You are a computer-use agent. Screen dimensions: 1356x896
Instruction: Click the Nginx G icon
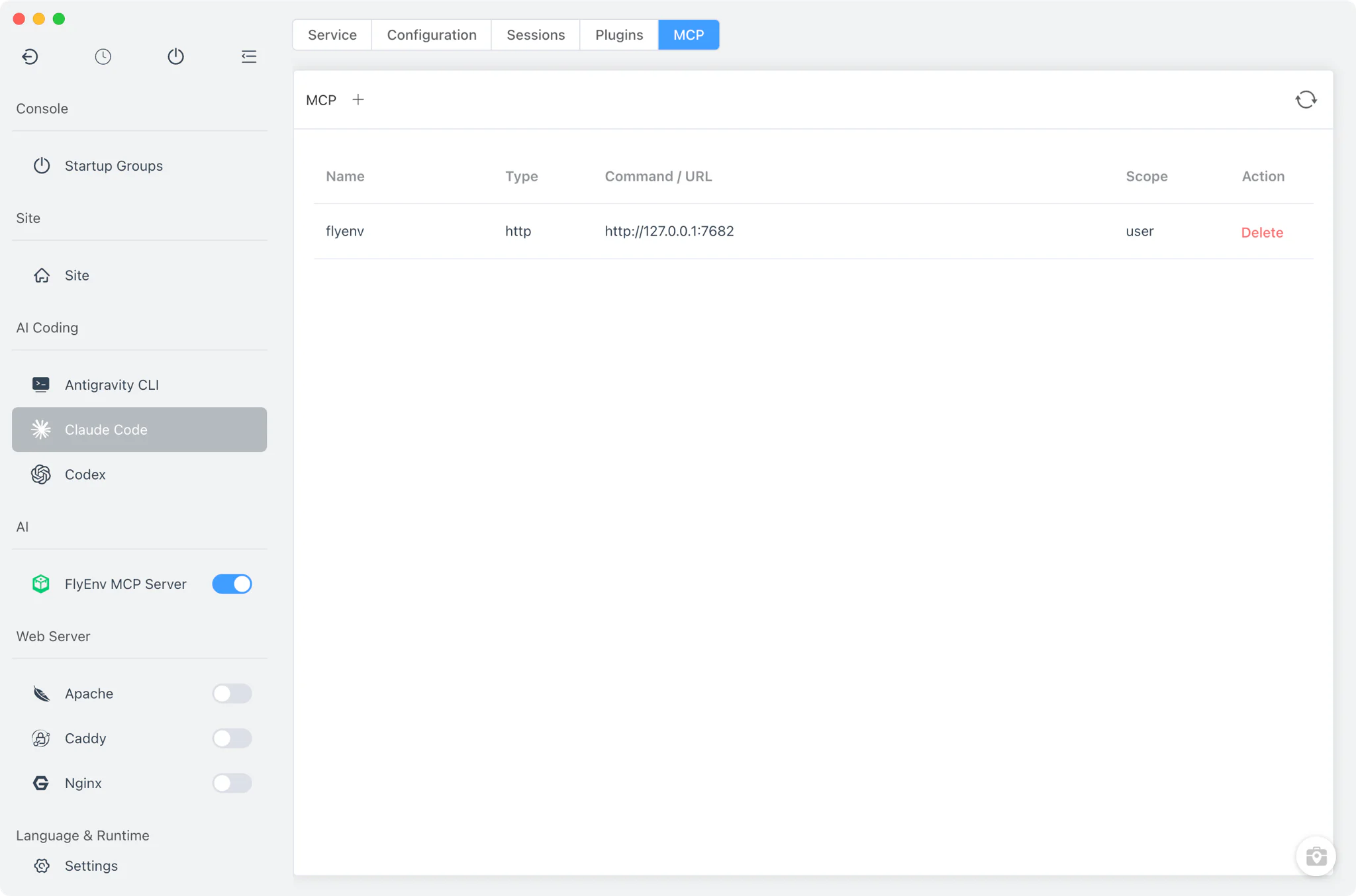pyautogui.click(x=41, y=783)
